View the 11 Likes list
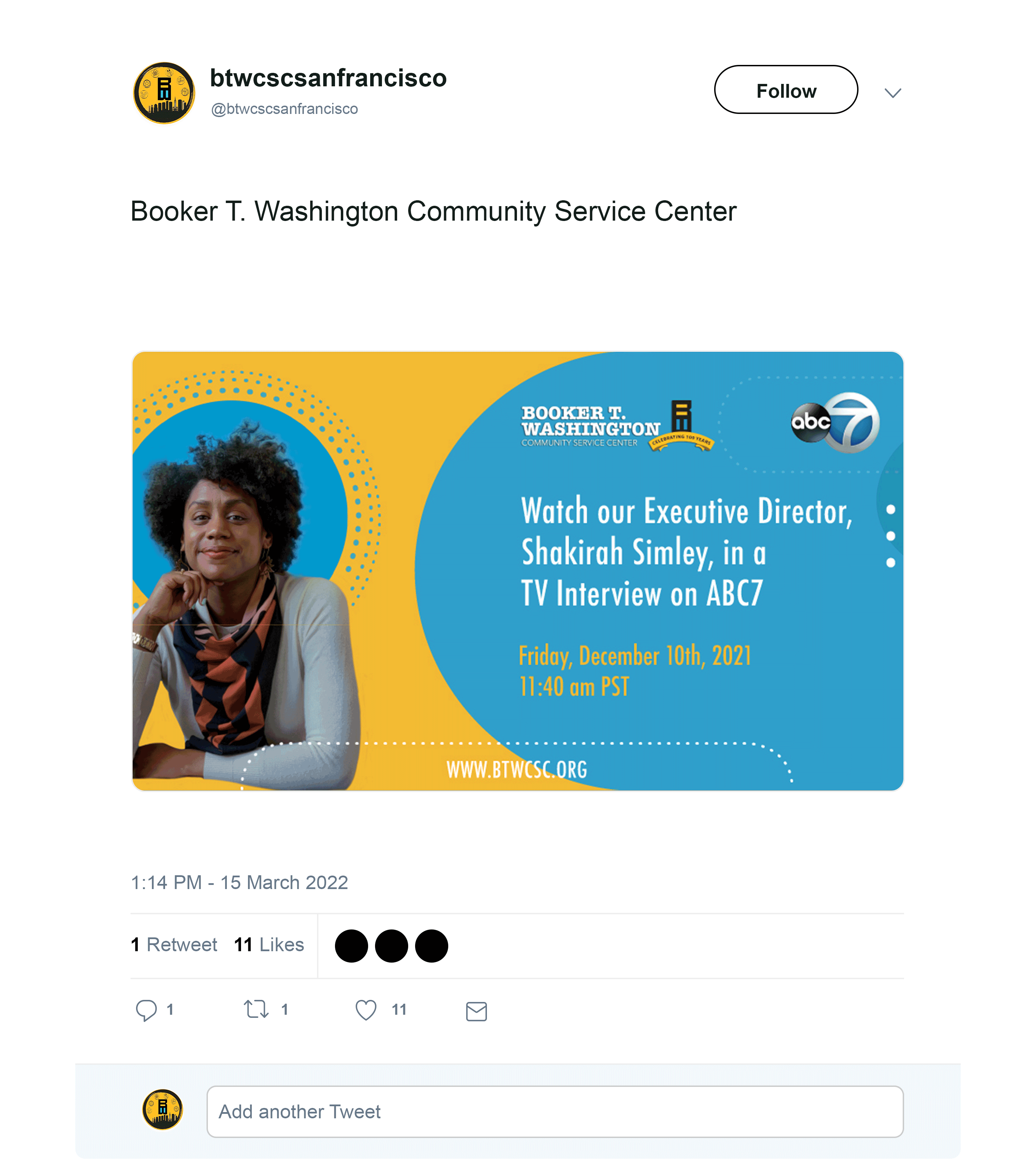 tap(269, 945)
